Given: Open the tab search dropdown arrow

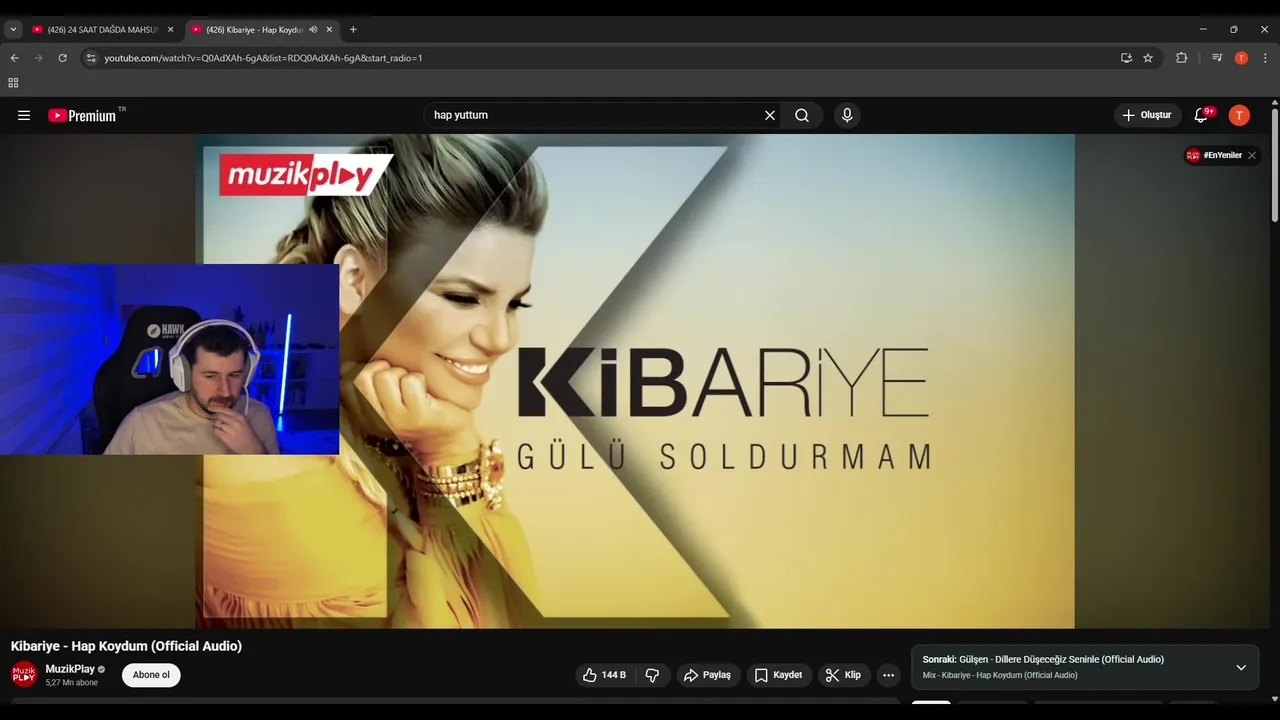Looking at the screenshot, I should pos(13,30).
